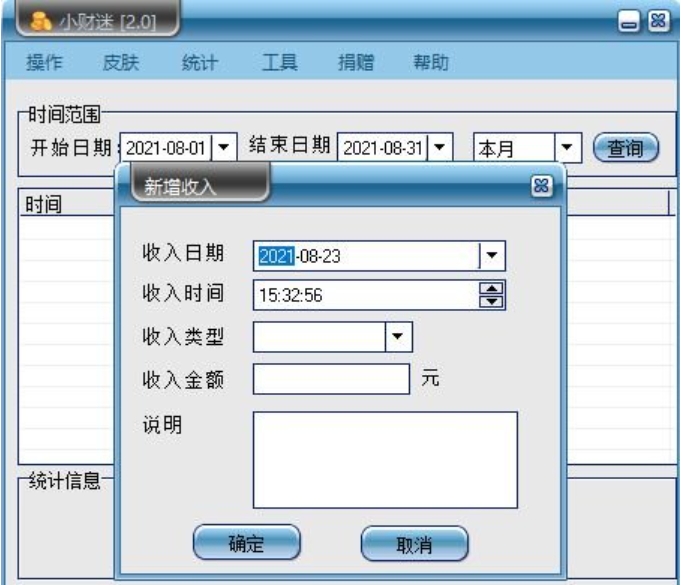Open the 工具 menu
The width and height of the screenshot is (682, 585).
pyautogui.click(x=279, y=63)
